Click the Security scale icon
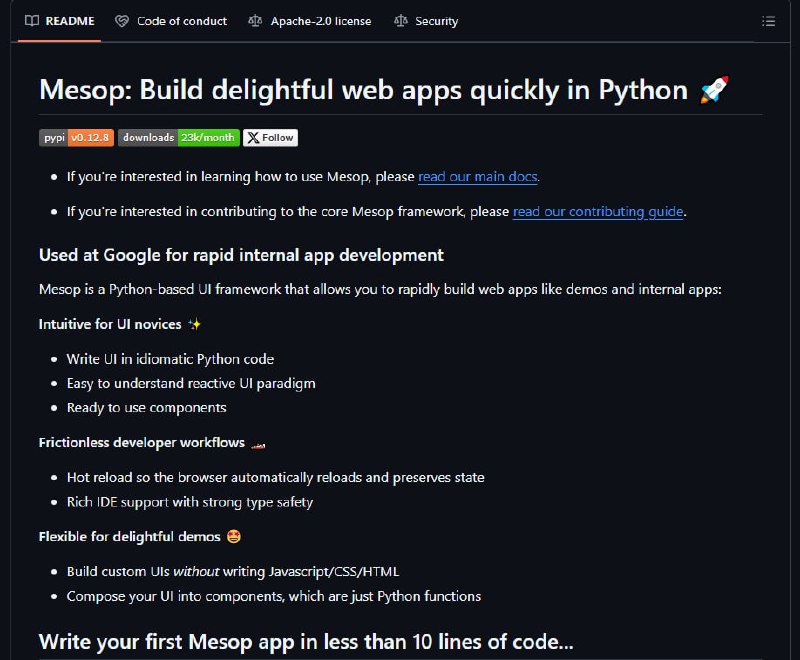 401,21
